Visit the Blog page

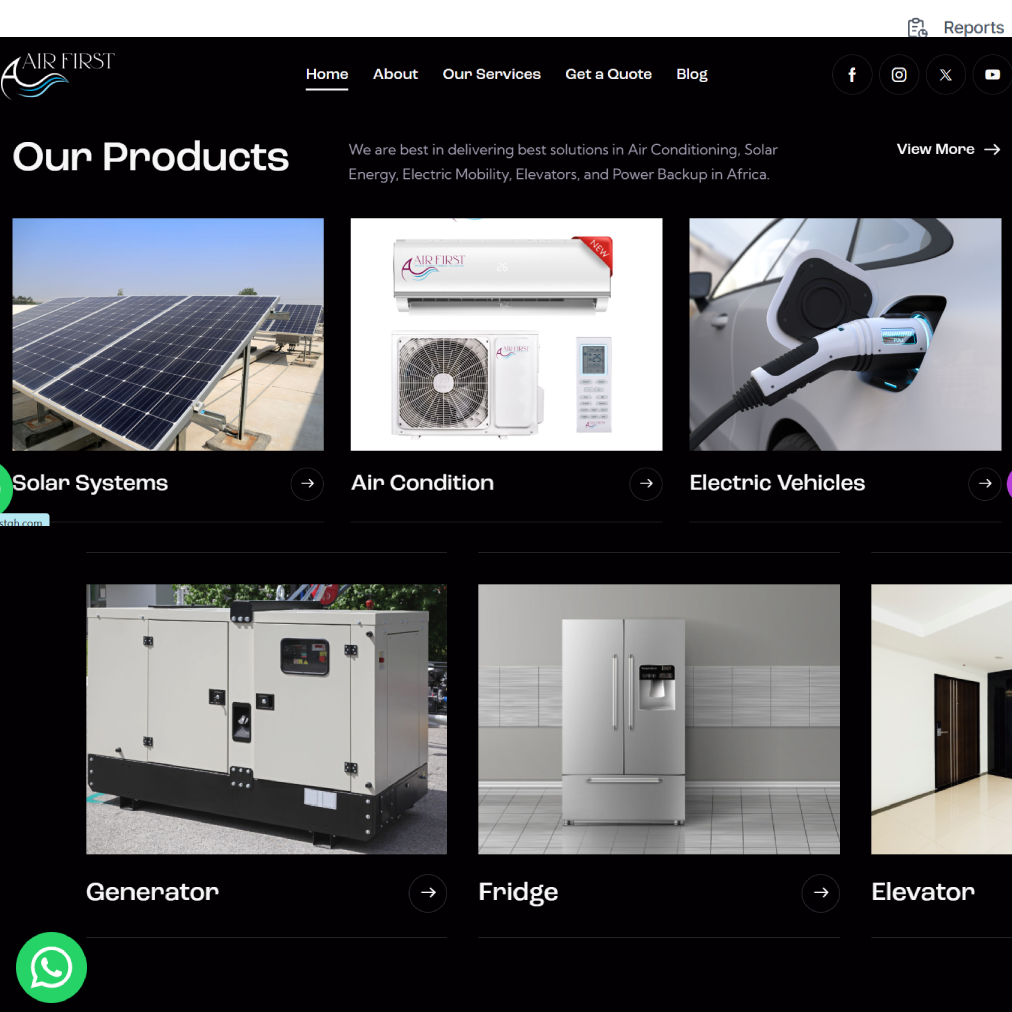pos(691,74)
